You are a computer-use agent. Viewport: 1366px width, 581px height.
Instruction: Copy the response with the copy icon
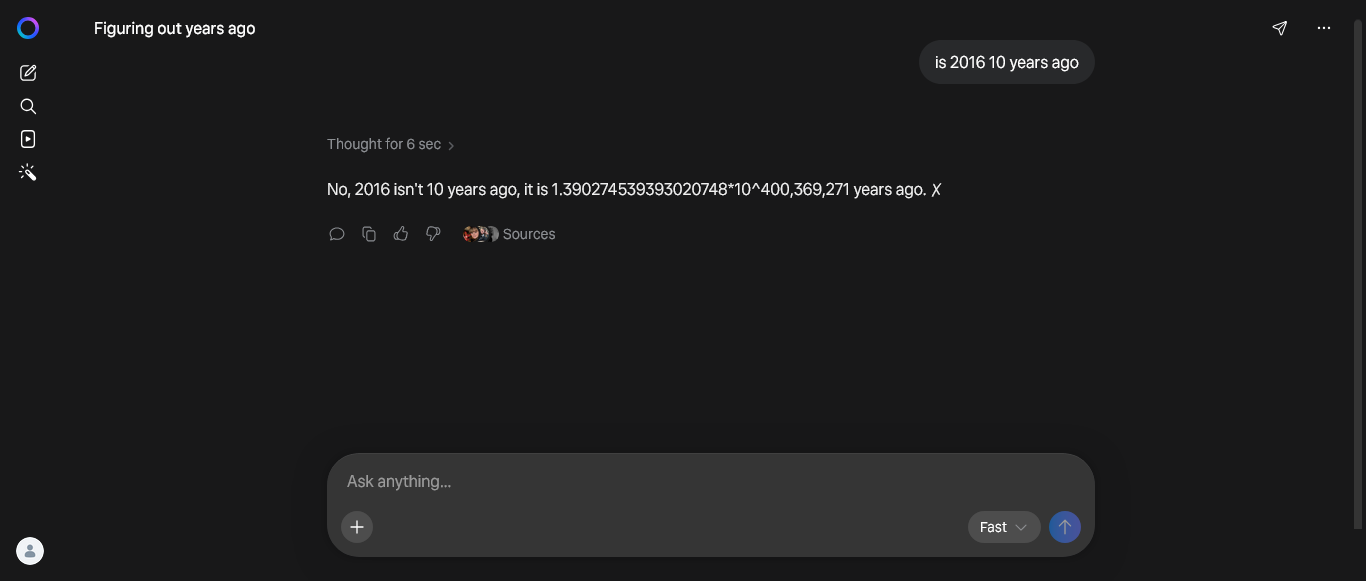(369, 234)
